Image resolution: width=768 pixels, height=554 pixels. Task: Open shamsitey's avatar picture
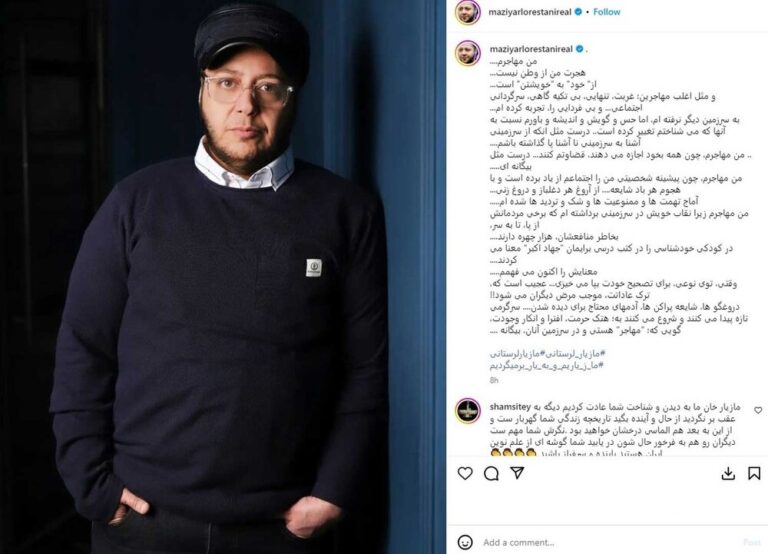[468, 411]
